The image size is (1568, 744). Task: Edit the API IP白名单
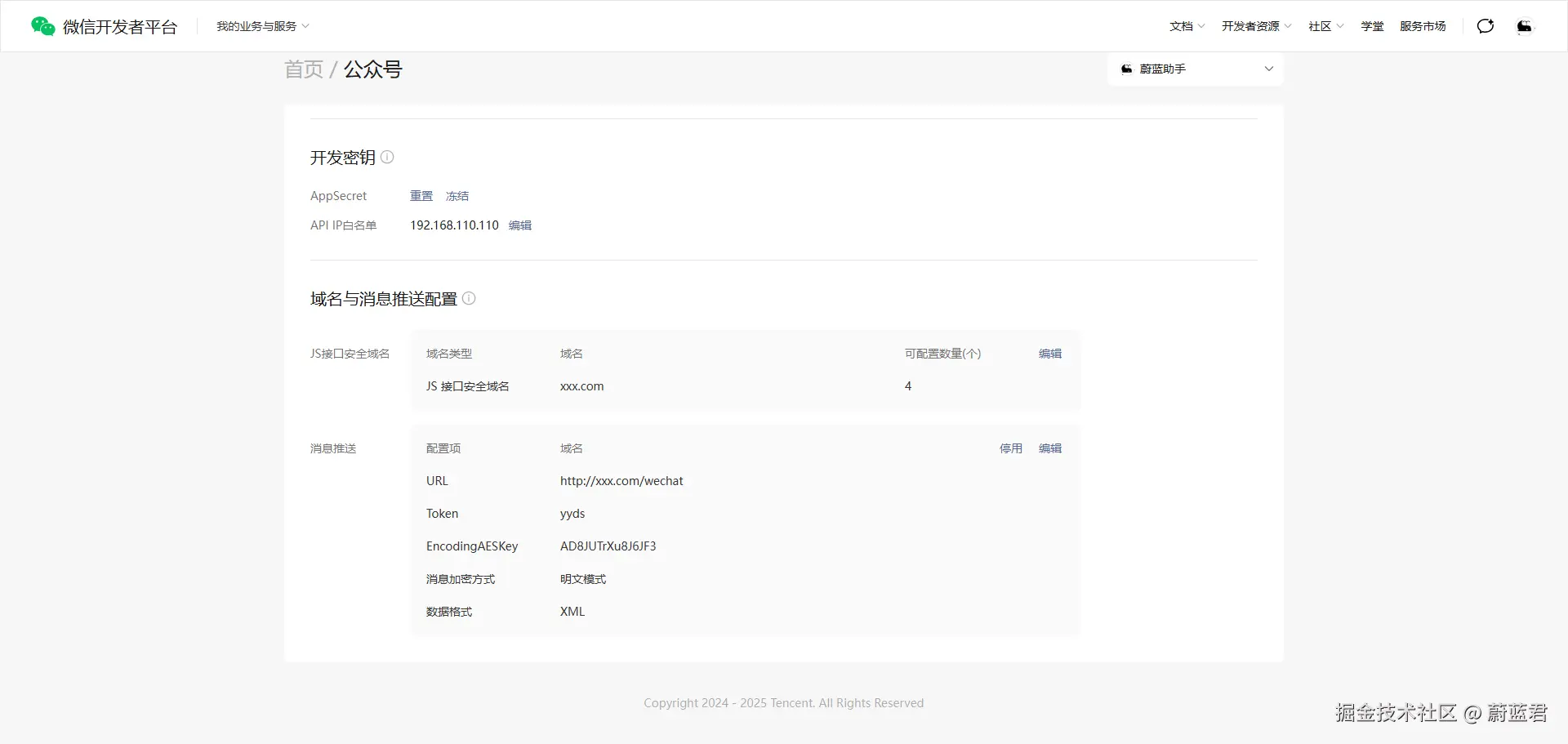(520, 225)
